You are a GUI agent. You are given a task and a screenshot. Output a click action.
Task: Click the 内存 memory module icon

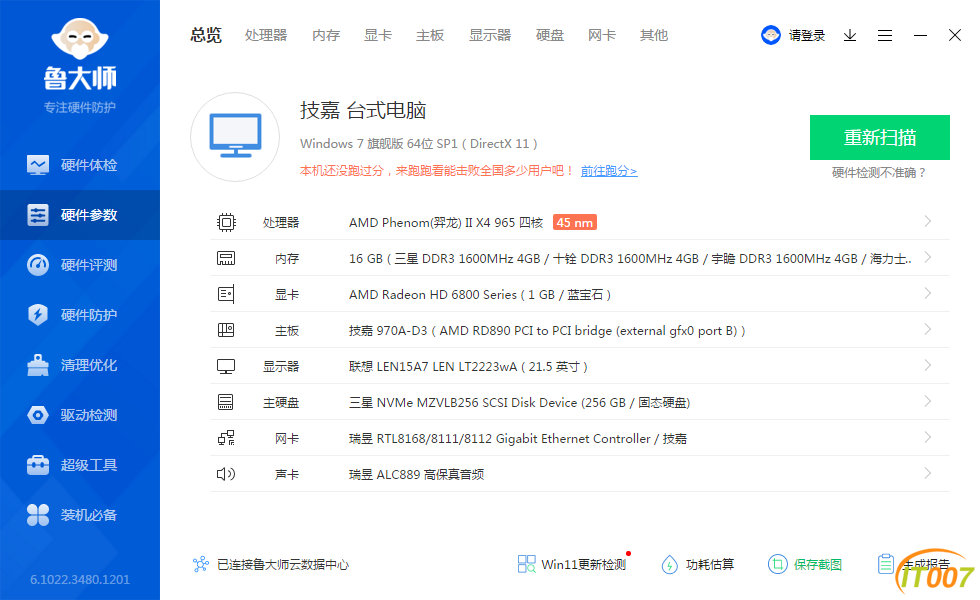pyautogui.click(x=226, y=258)
